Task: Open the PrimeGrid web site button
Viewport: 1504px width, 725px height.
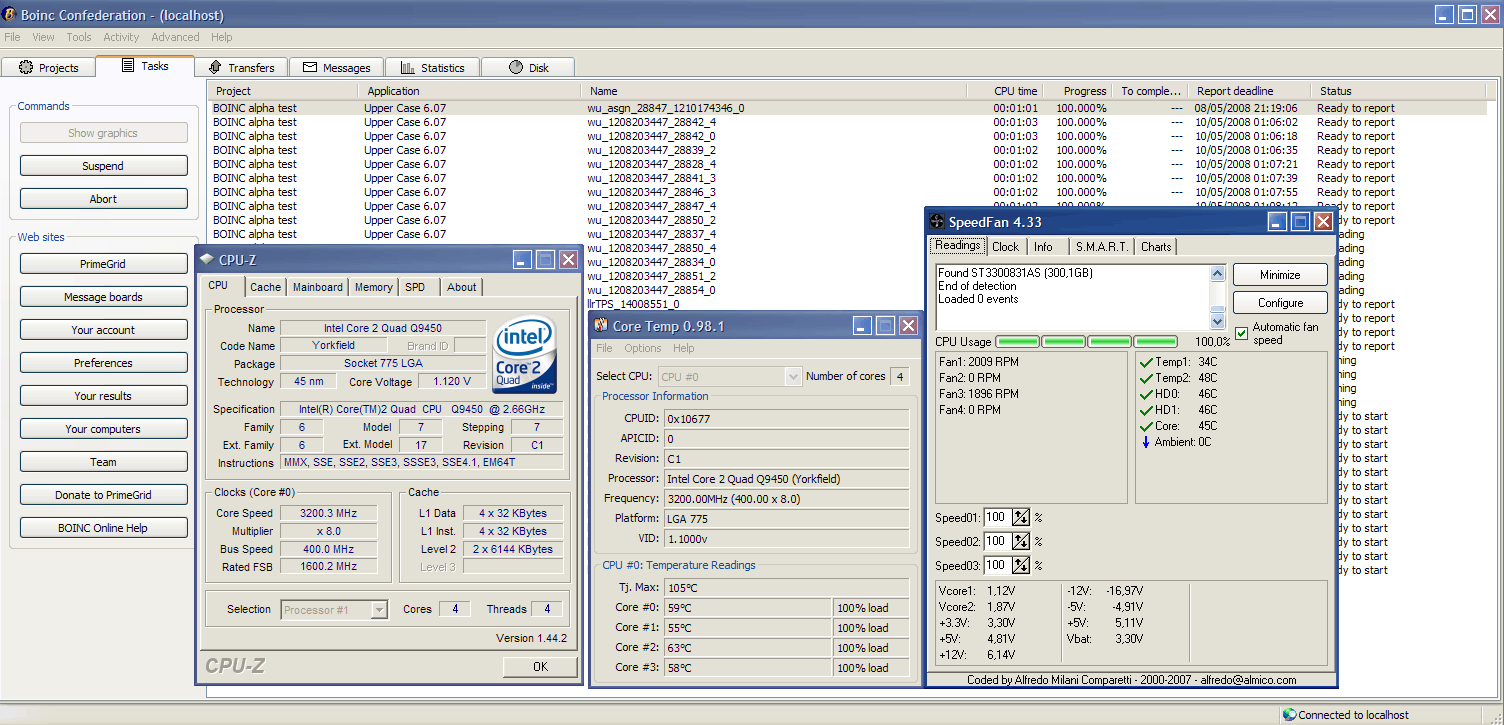Action: [104, 264]
